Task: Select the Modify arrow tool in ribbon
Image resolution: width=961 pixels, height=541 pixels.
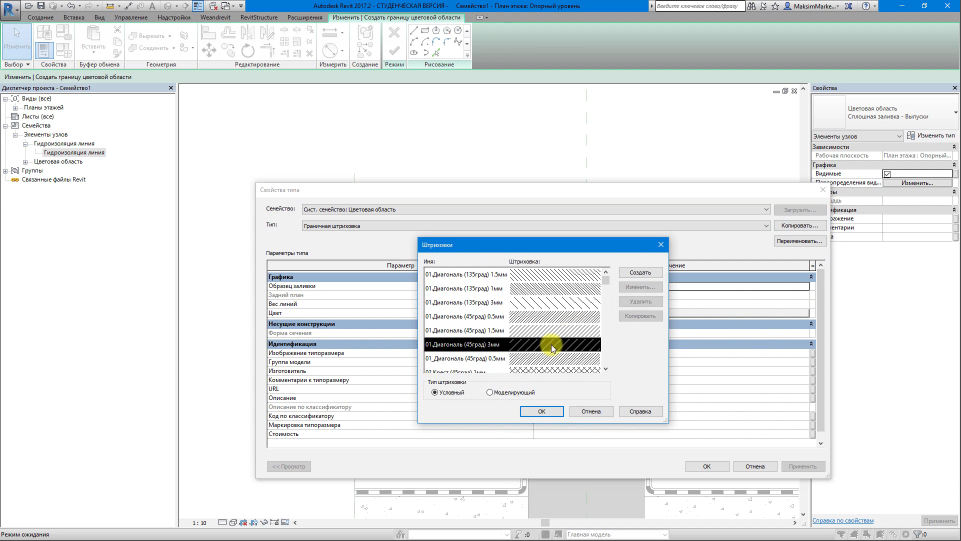Action: (x=17, y=40)
